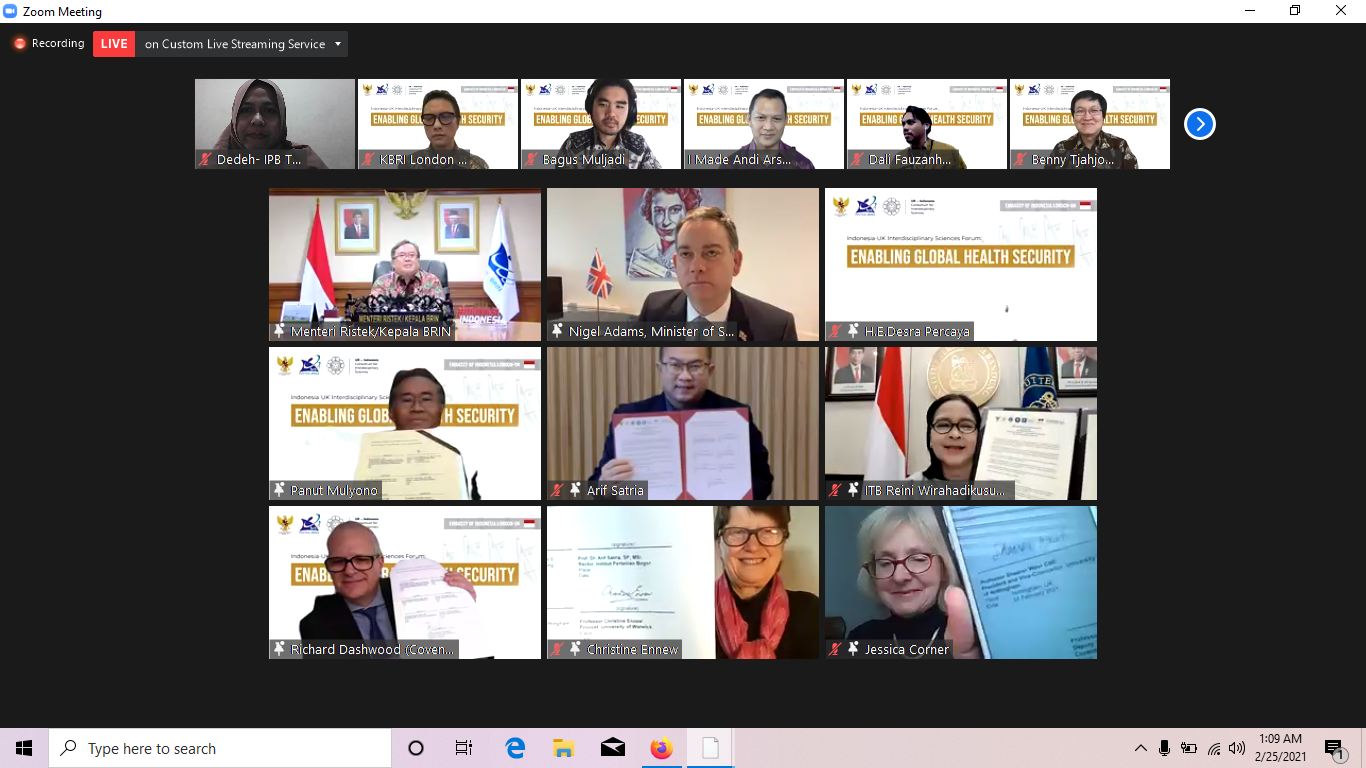Click the red LIVE badge
This screenshot has height=768, width=1366.
coord(114,44)
